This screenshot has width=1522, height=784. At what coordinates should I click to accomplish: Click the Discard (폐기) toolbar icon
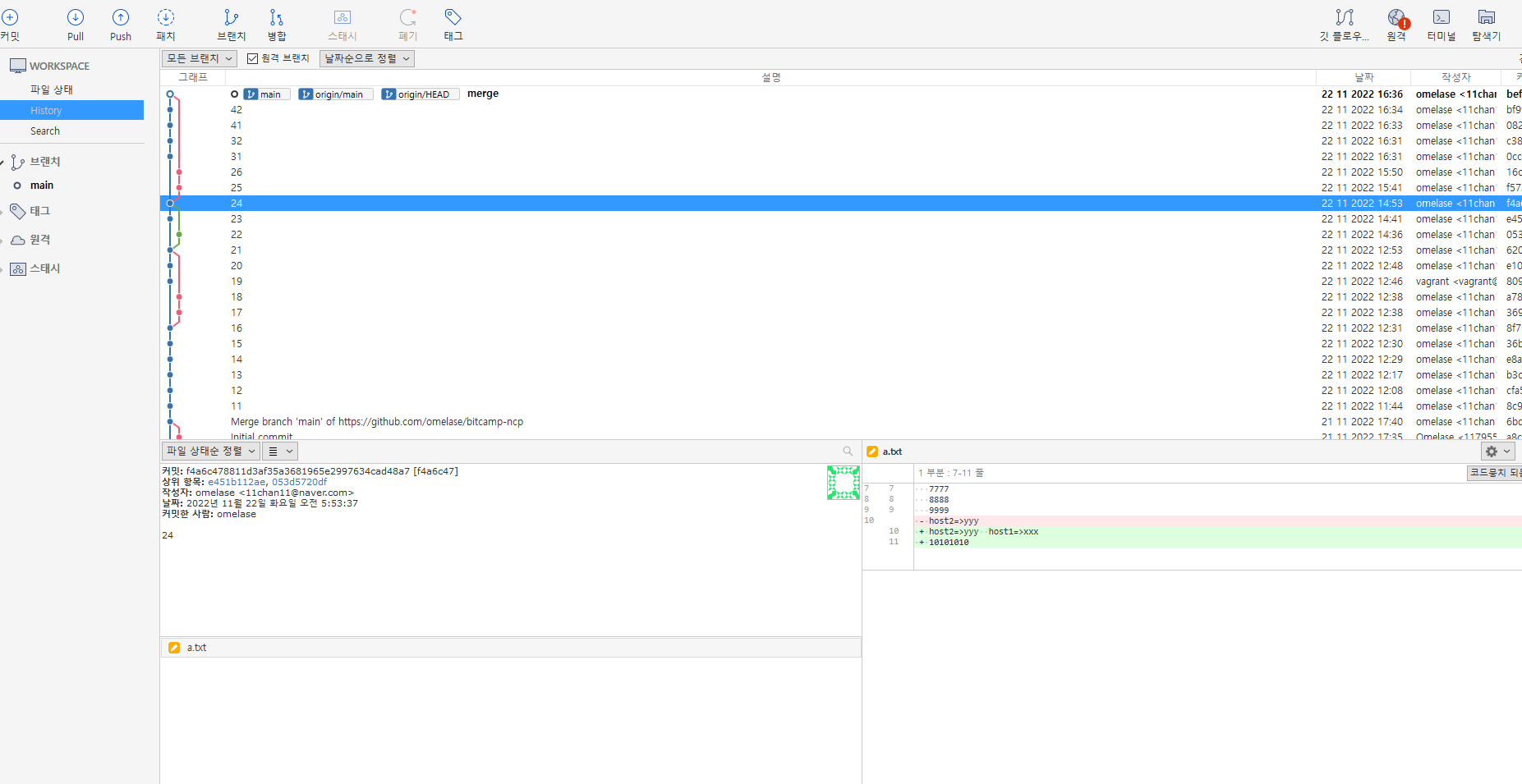tap(408, 24)
